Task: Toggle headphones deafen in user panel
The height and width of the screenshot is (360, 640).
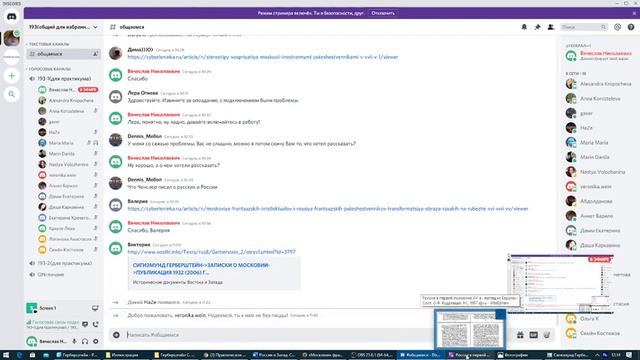Action: (85, 341)
